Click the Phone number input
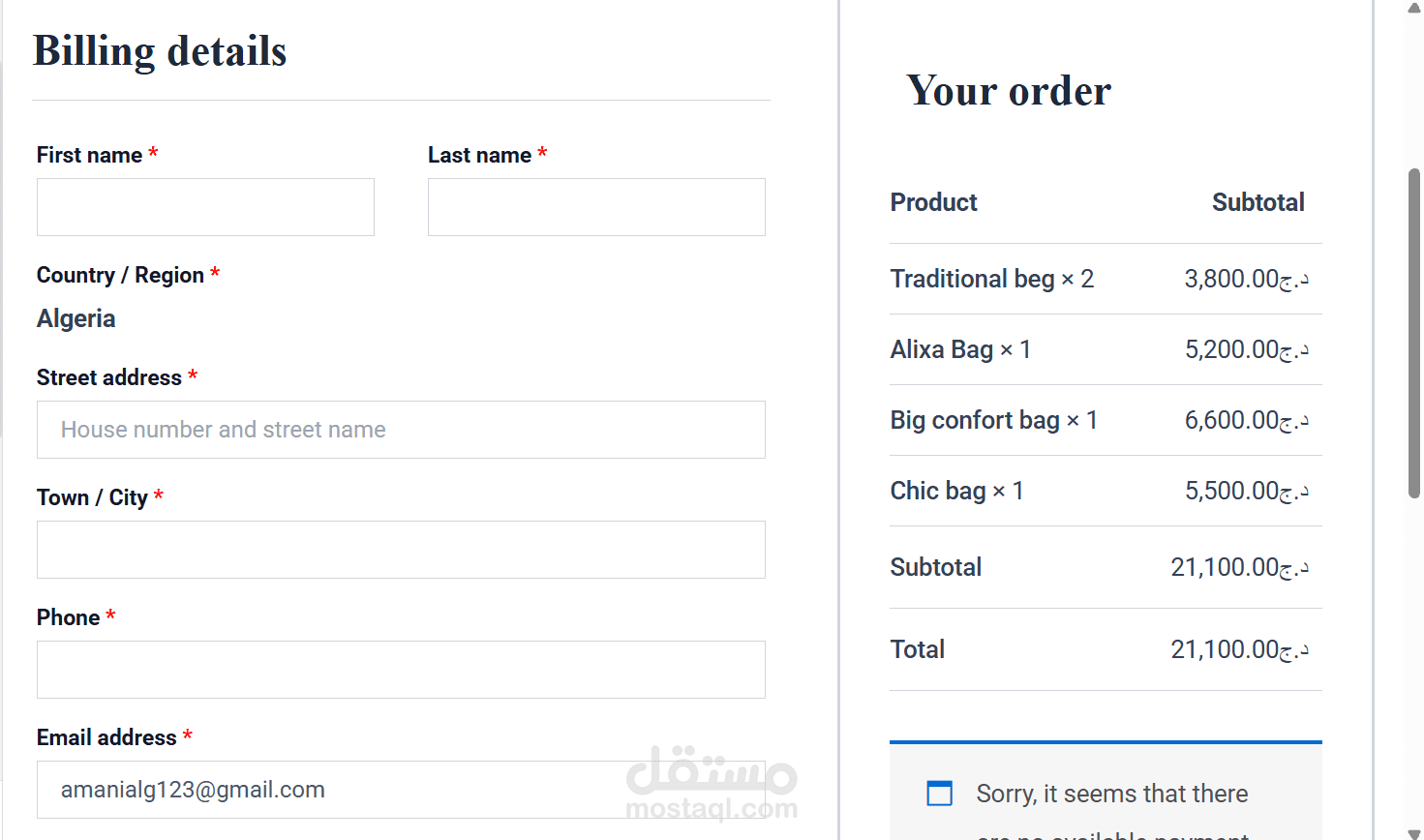Image resolution: width=1424 pixels, height=840 pixels. tap(401, 670)
